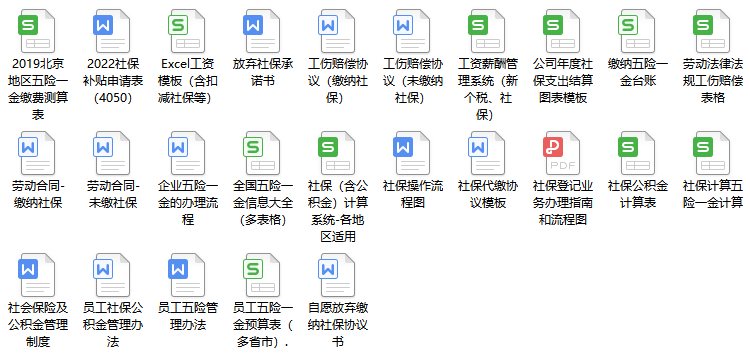Image resolution: width=750 pixels, height=362 pixels.
Task: Click the file name 放弃社保承诺书
Action: (263, 72)
